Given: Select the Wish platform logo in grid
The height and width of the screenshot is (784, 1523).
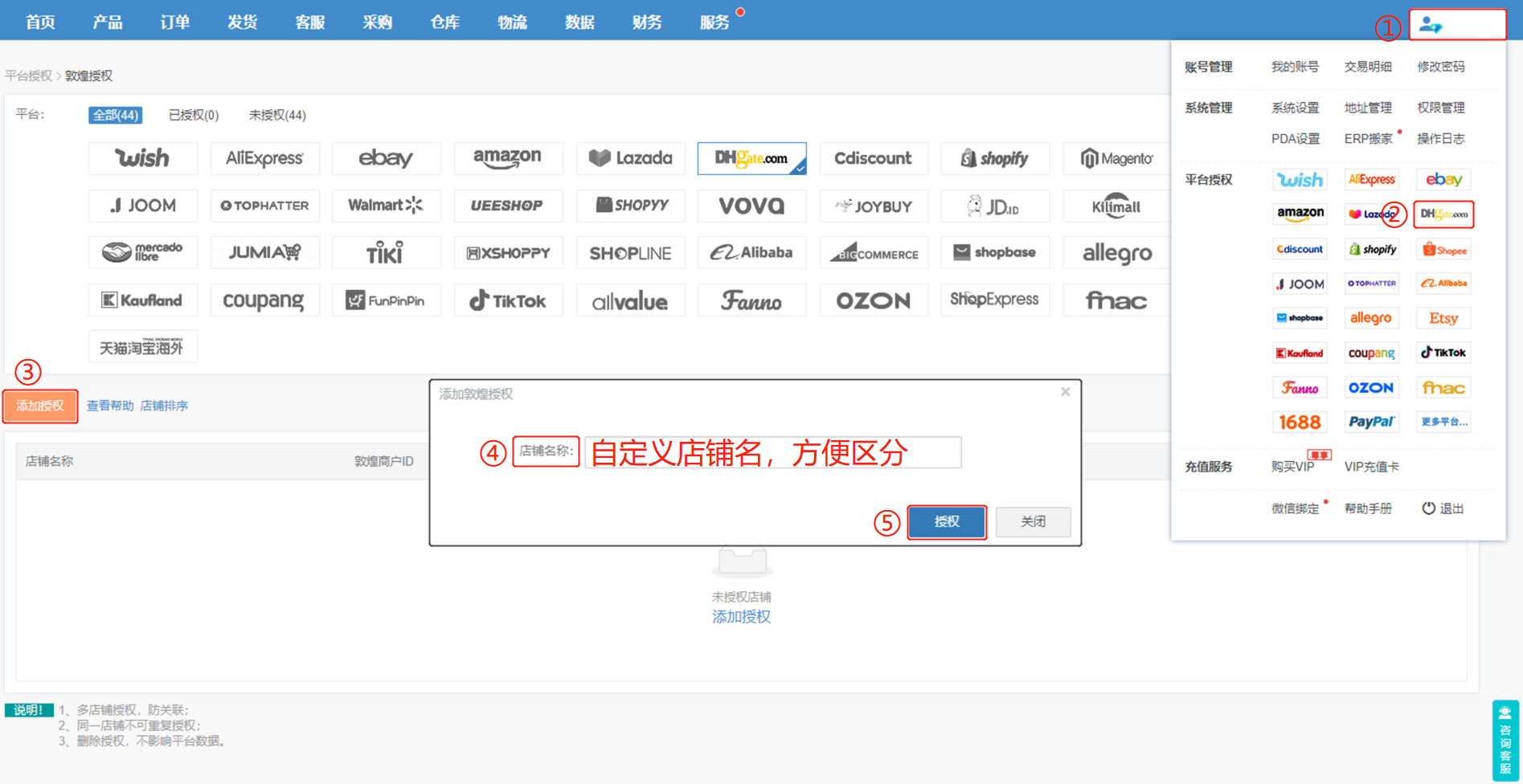Looking at the screenshot, I should [143, 158].
